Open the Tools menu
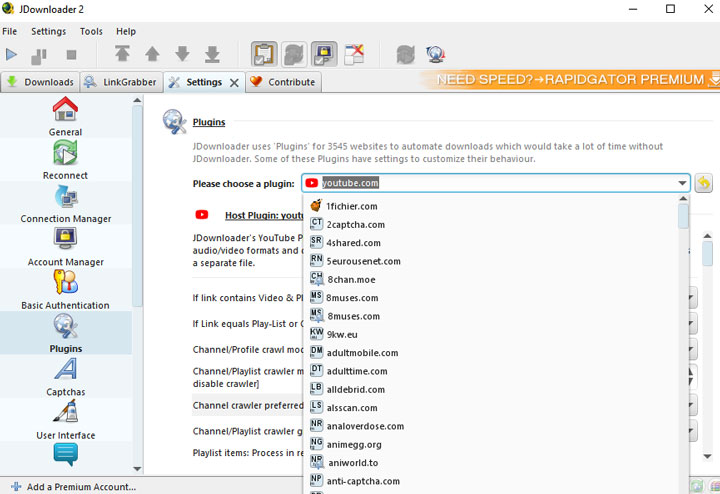Screen dimensions: 720x494 point(91,31)
